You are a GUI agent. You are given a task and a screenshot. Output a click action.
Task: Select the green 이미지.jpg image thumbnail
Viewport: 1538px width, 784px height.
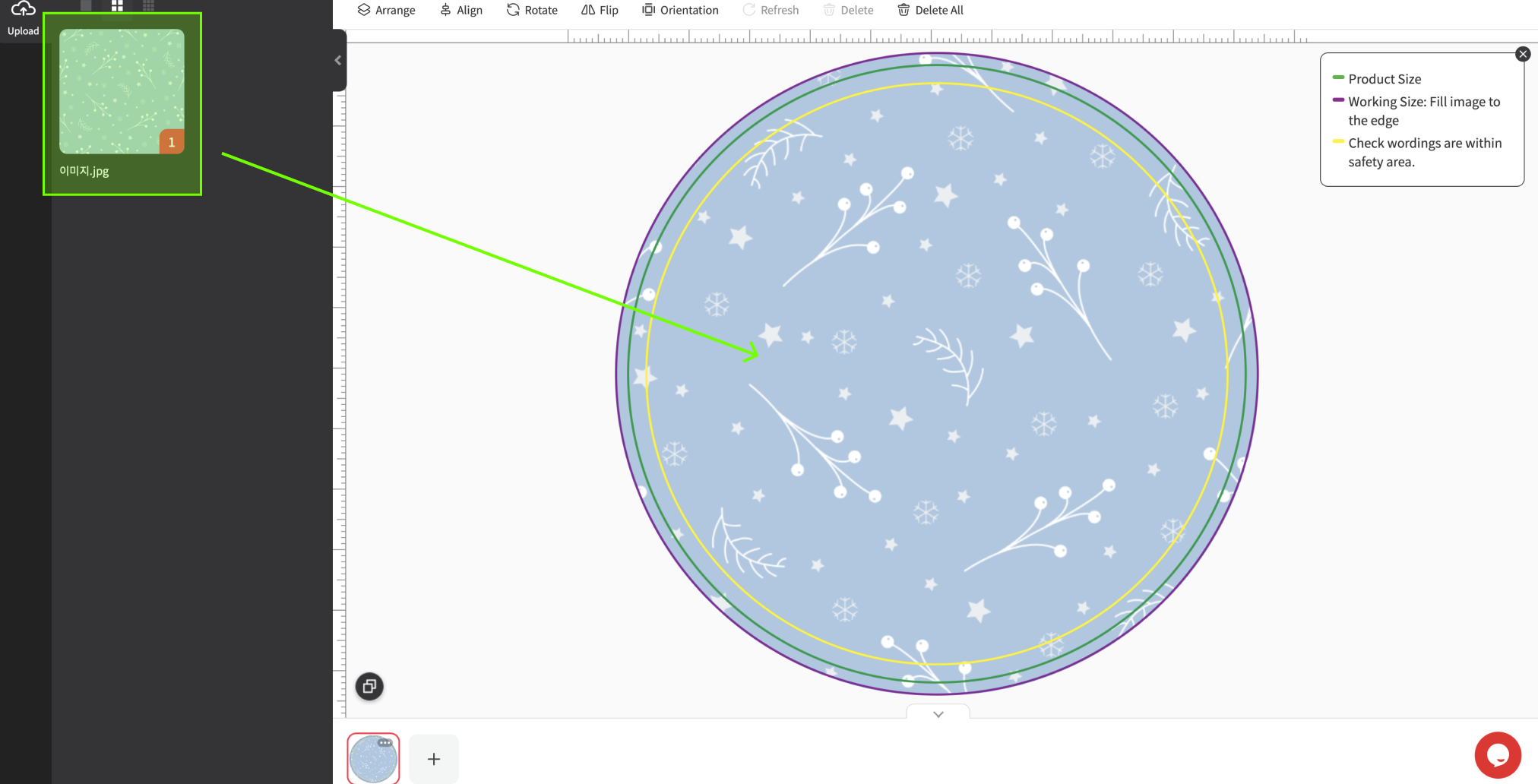tap(122, 92)
